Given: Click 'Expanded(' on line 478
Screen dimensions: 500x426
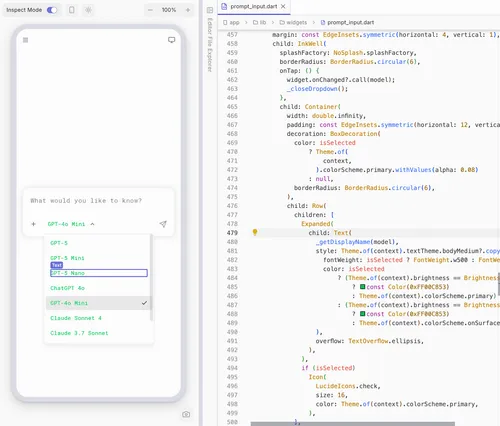Looking at the screenshot, I should click(x=317, y=224).
